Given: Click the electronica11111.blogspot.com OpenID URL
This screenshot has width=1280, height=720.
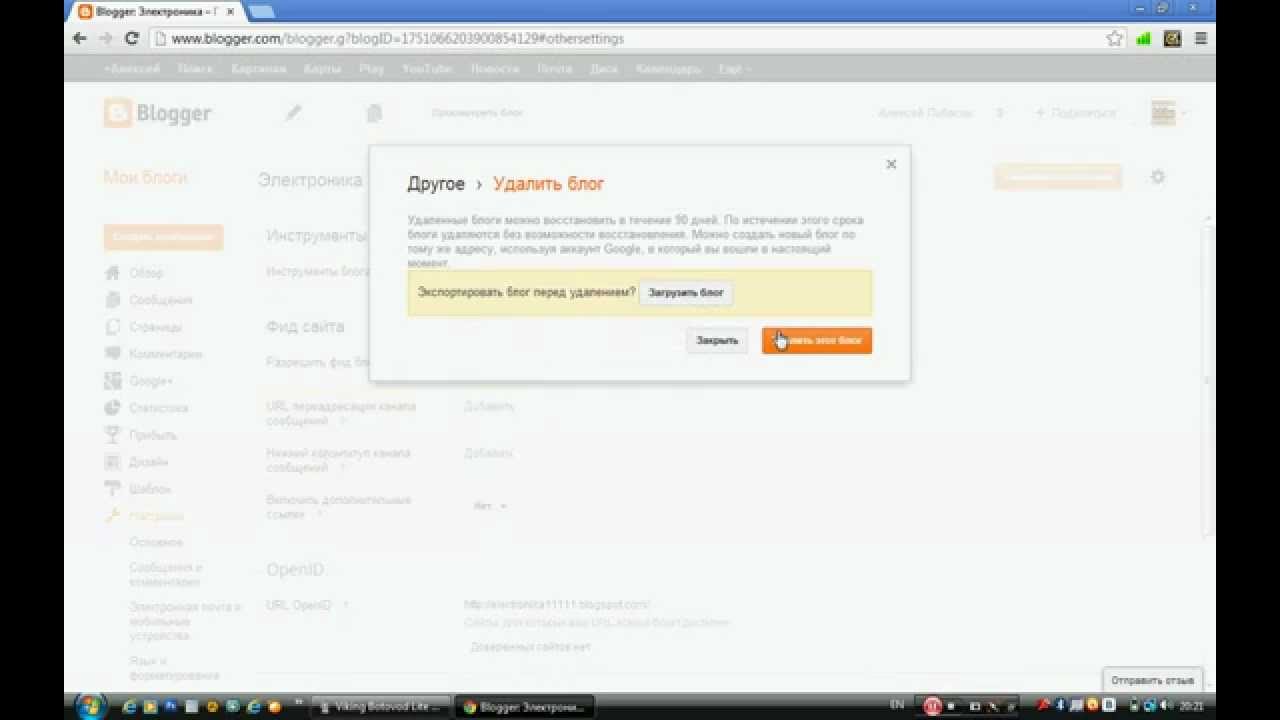Looking at the screenshot, I should click(x=557, y=605).
